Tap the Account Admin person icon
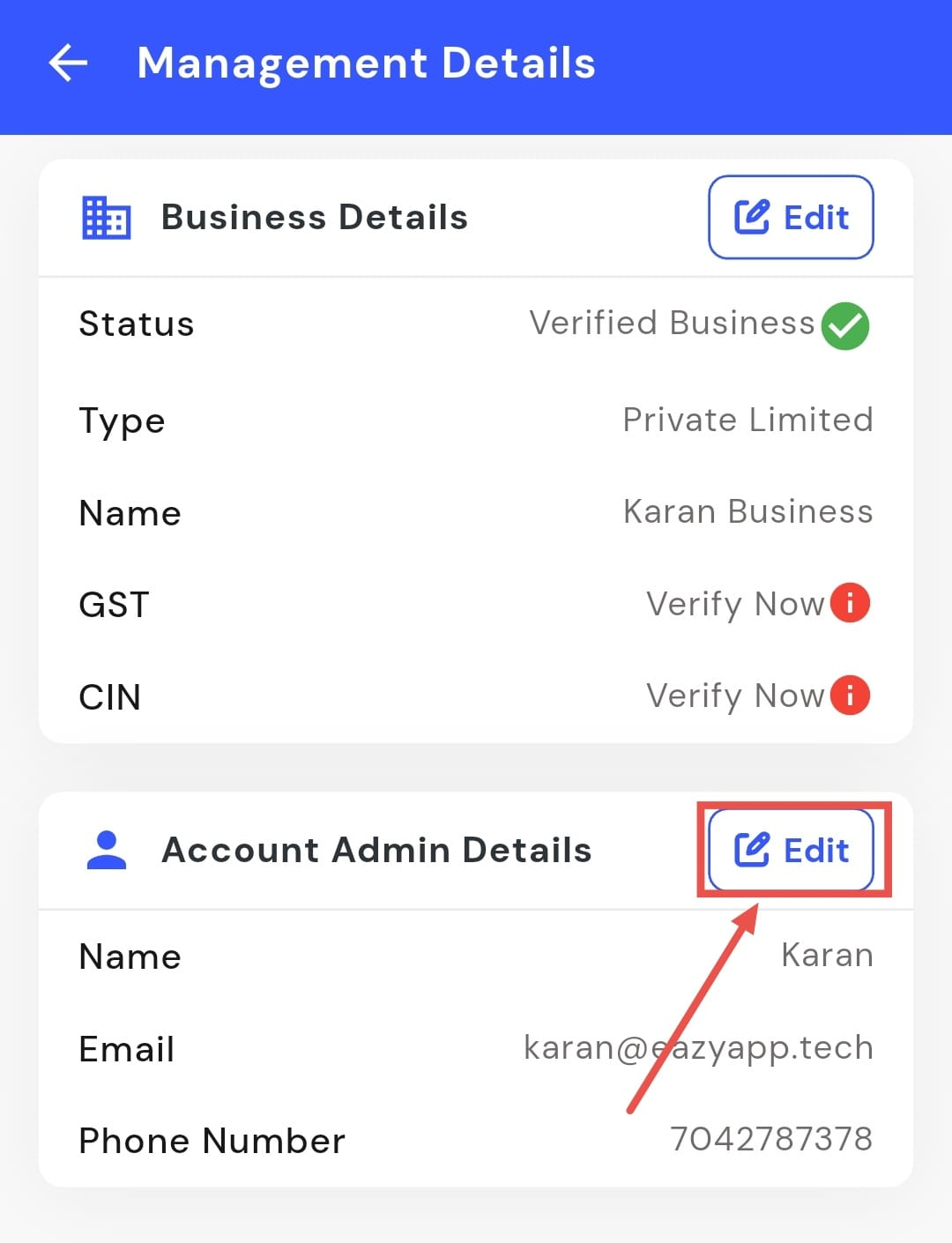The image size is (952, 1243). coord(107,851)
